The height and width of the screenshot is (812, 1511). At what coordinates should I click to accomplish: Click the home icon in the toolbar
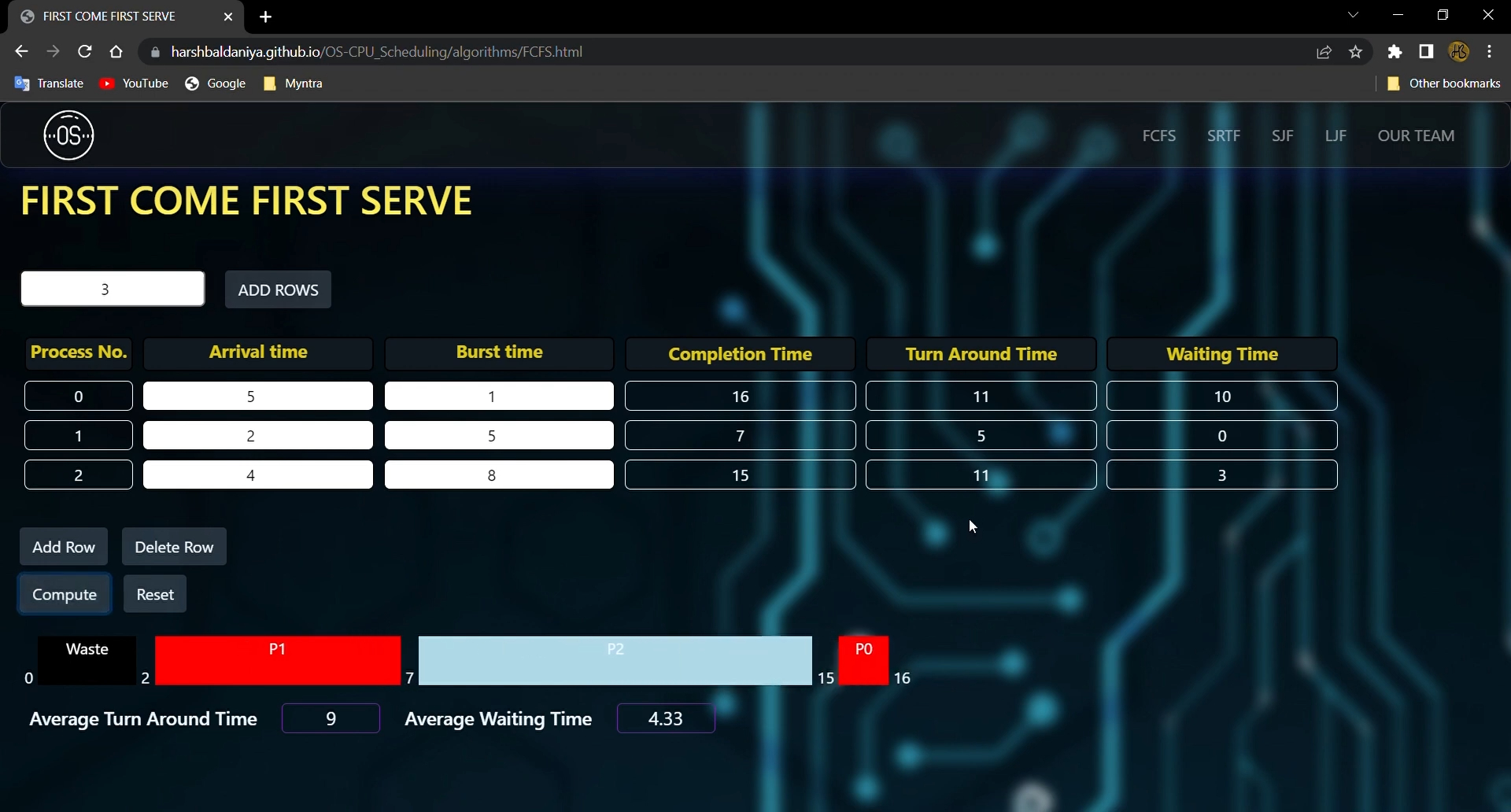tap(116, 51)
